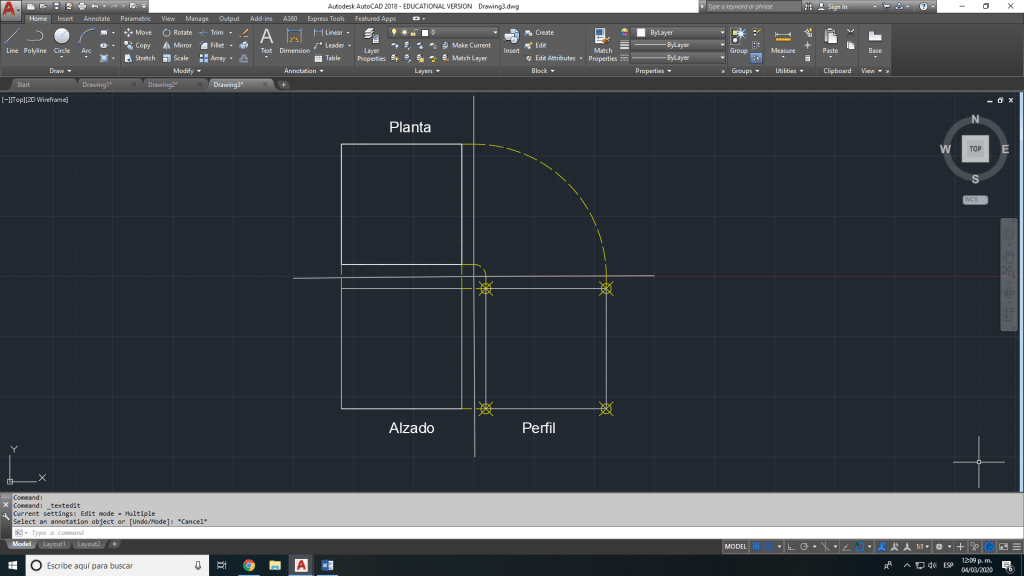Toggle object snap in status bar
Image resolution: width=1024 pixels, height=576 pixels.
coord(858,547)
